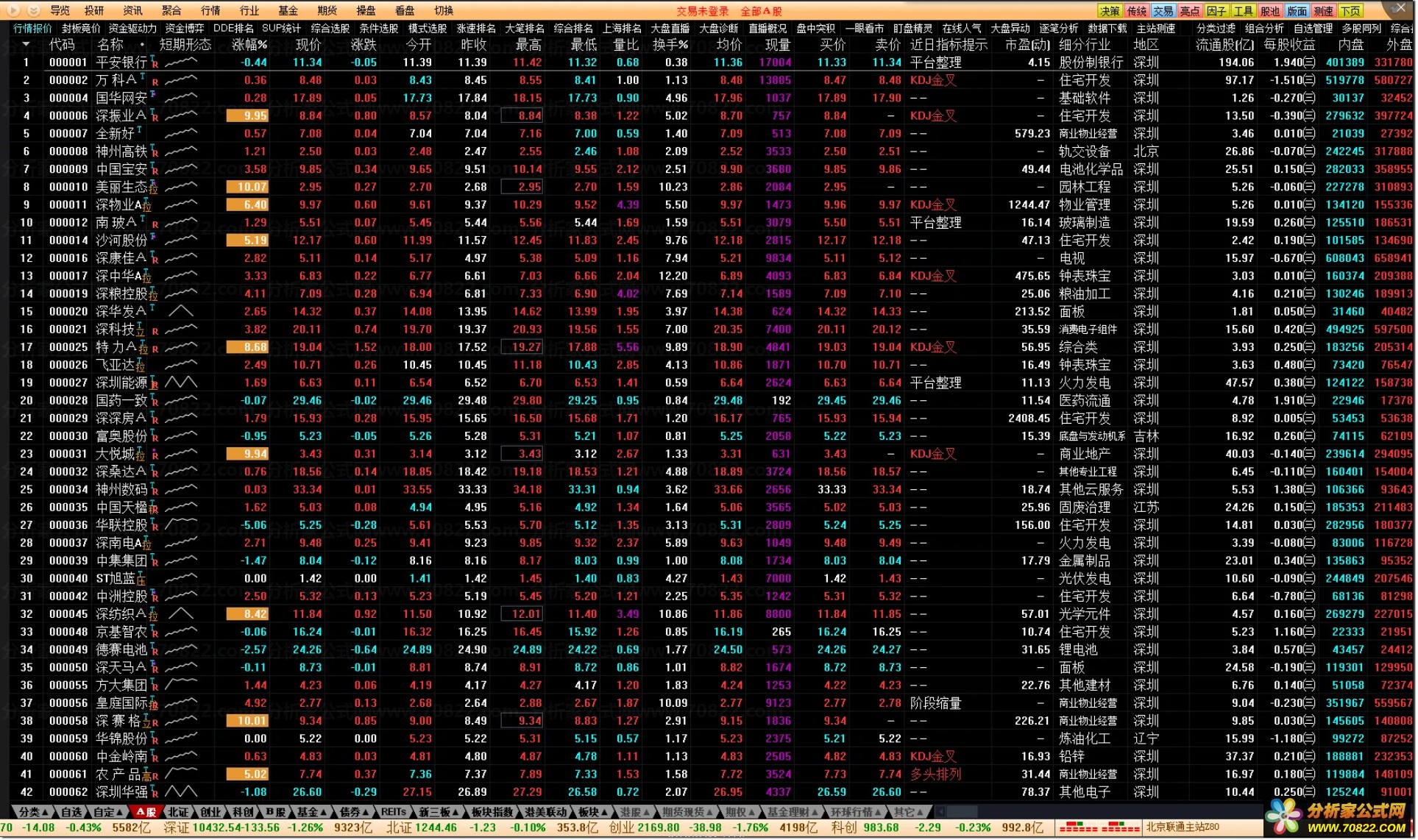Open the 行情 menu
Screen dimensions: 1418x840
coord(210,10)
